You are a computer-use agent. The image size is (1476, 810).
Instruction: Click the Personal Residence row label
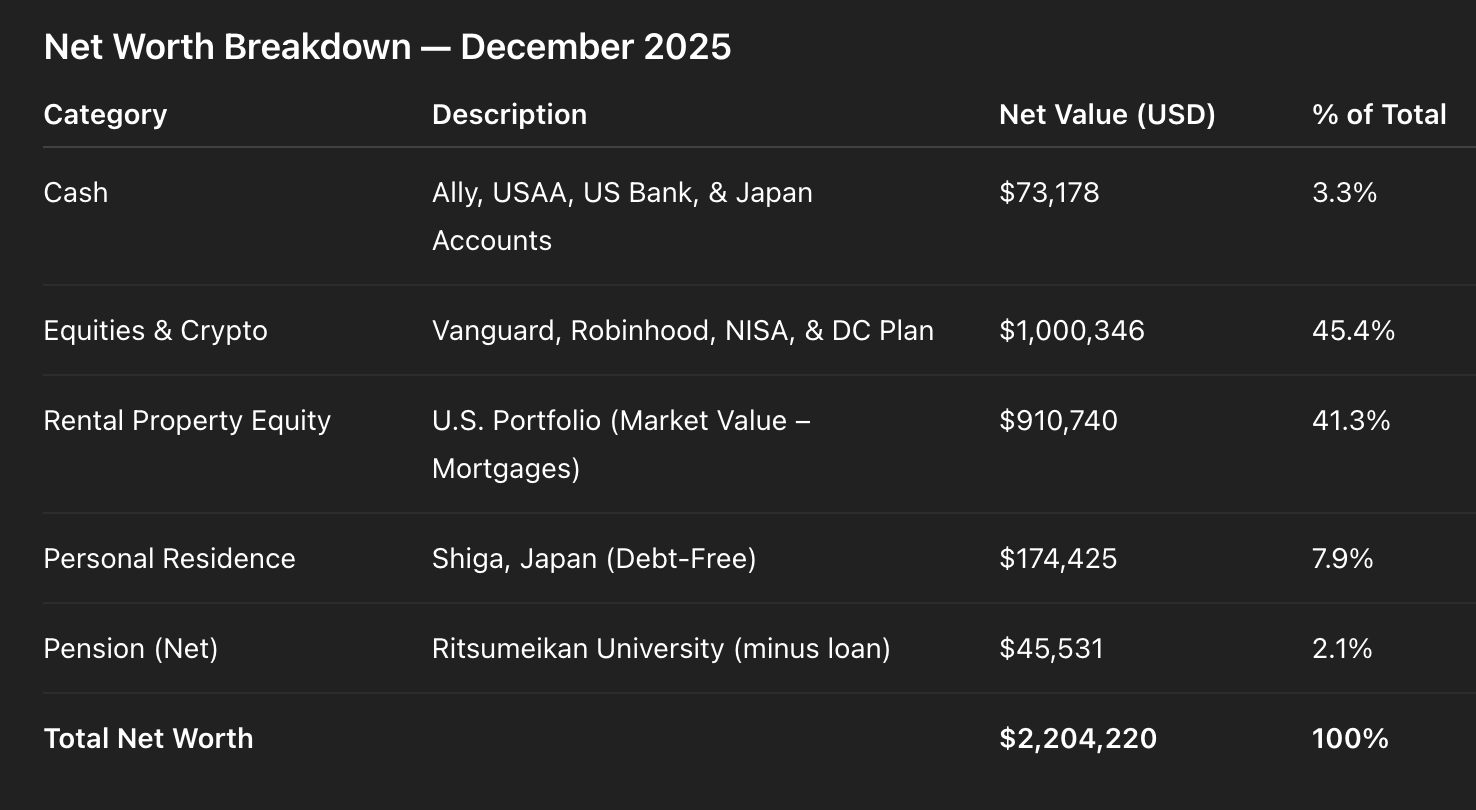pyautogui.click(x=170, y=559)
